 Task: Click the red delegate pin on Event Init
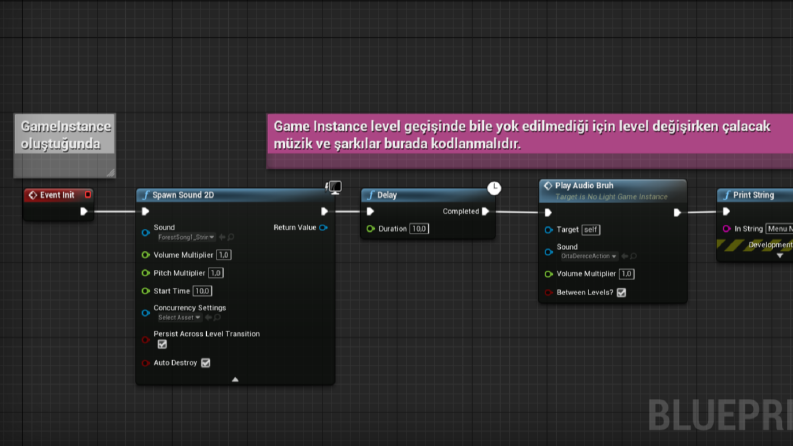pyautogui.click(x=88, y=195)
